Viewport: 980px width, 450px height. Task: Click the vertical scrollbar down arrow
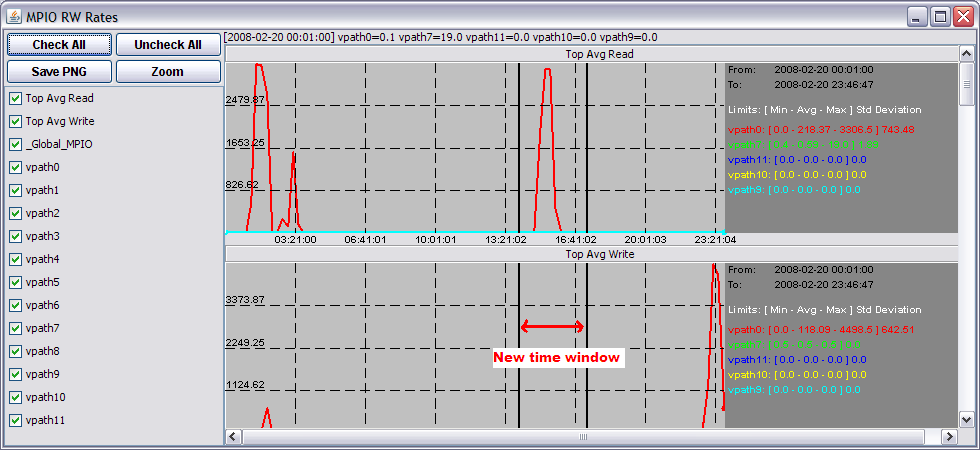(967, 420)
